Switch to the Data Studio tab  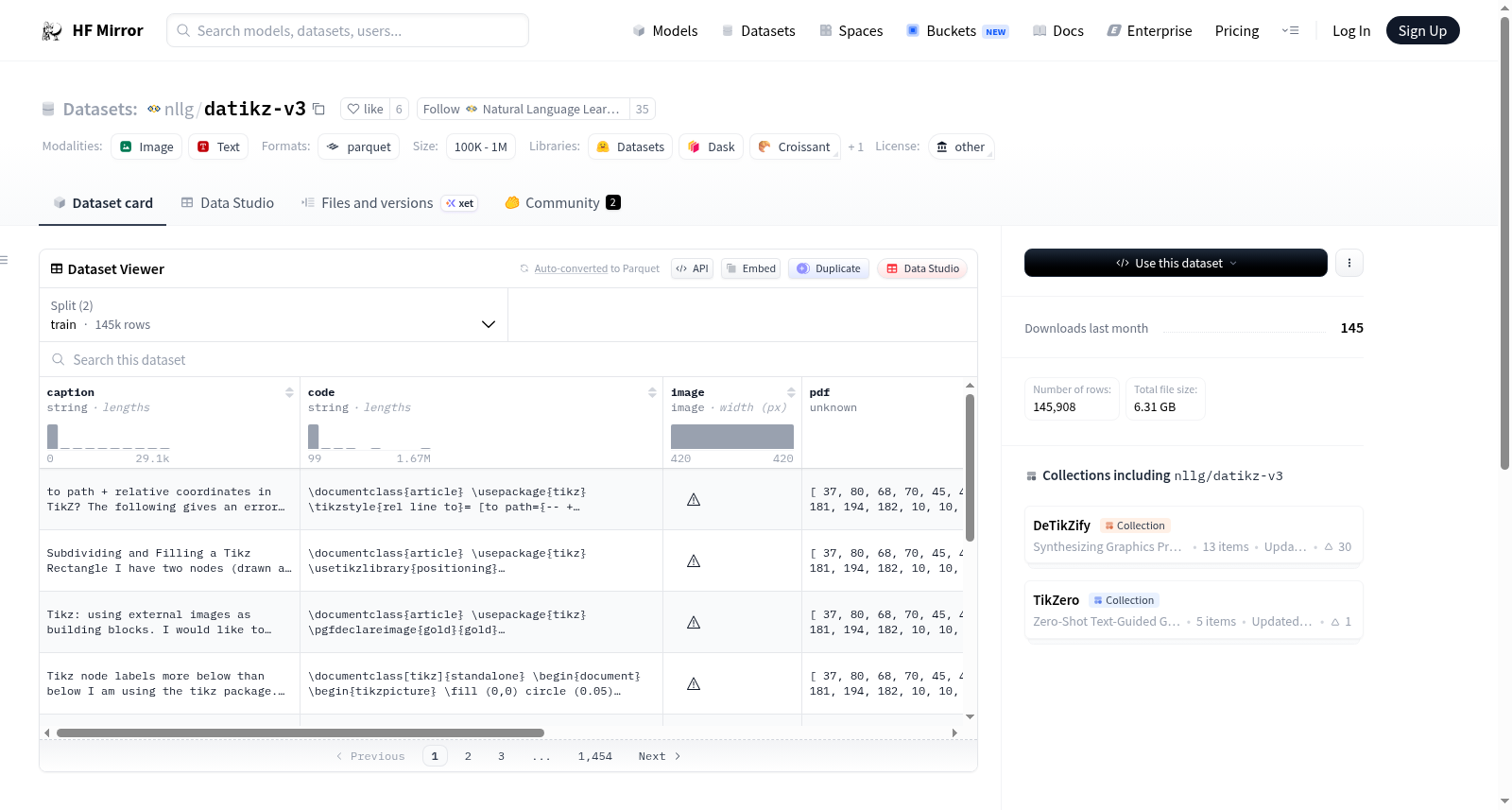228,202
